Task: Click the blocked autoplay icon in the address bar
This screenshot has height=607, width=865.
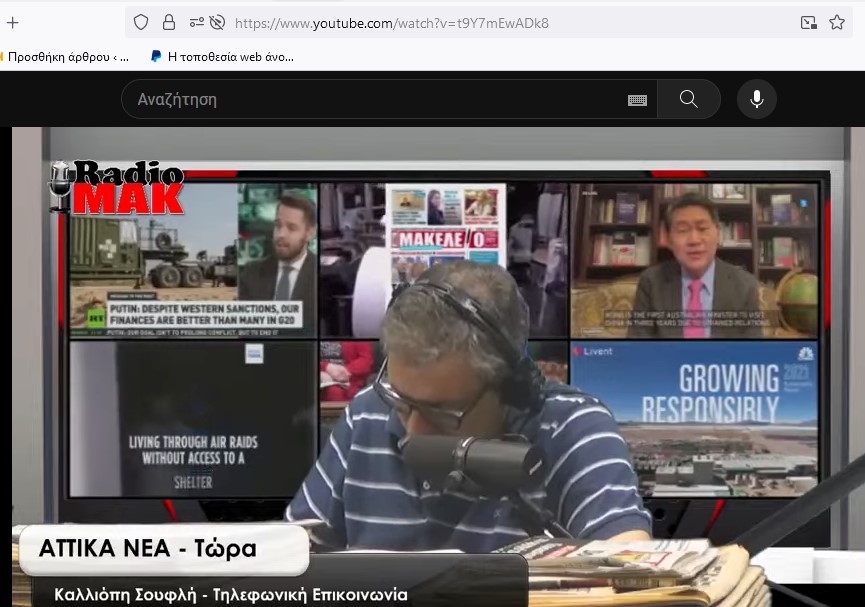Action: coord(217,23)
